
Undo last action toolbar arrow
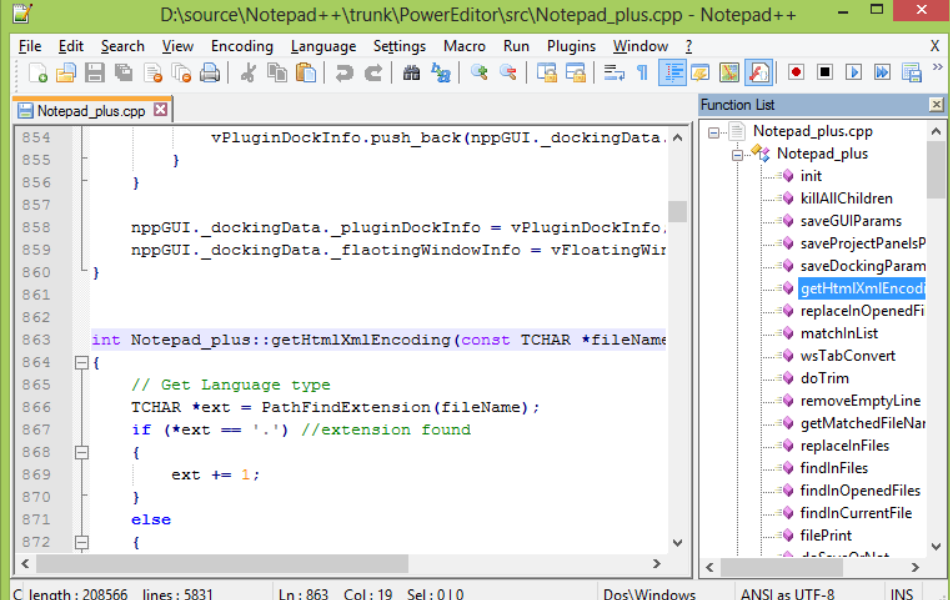click(x=344, y=73)
